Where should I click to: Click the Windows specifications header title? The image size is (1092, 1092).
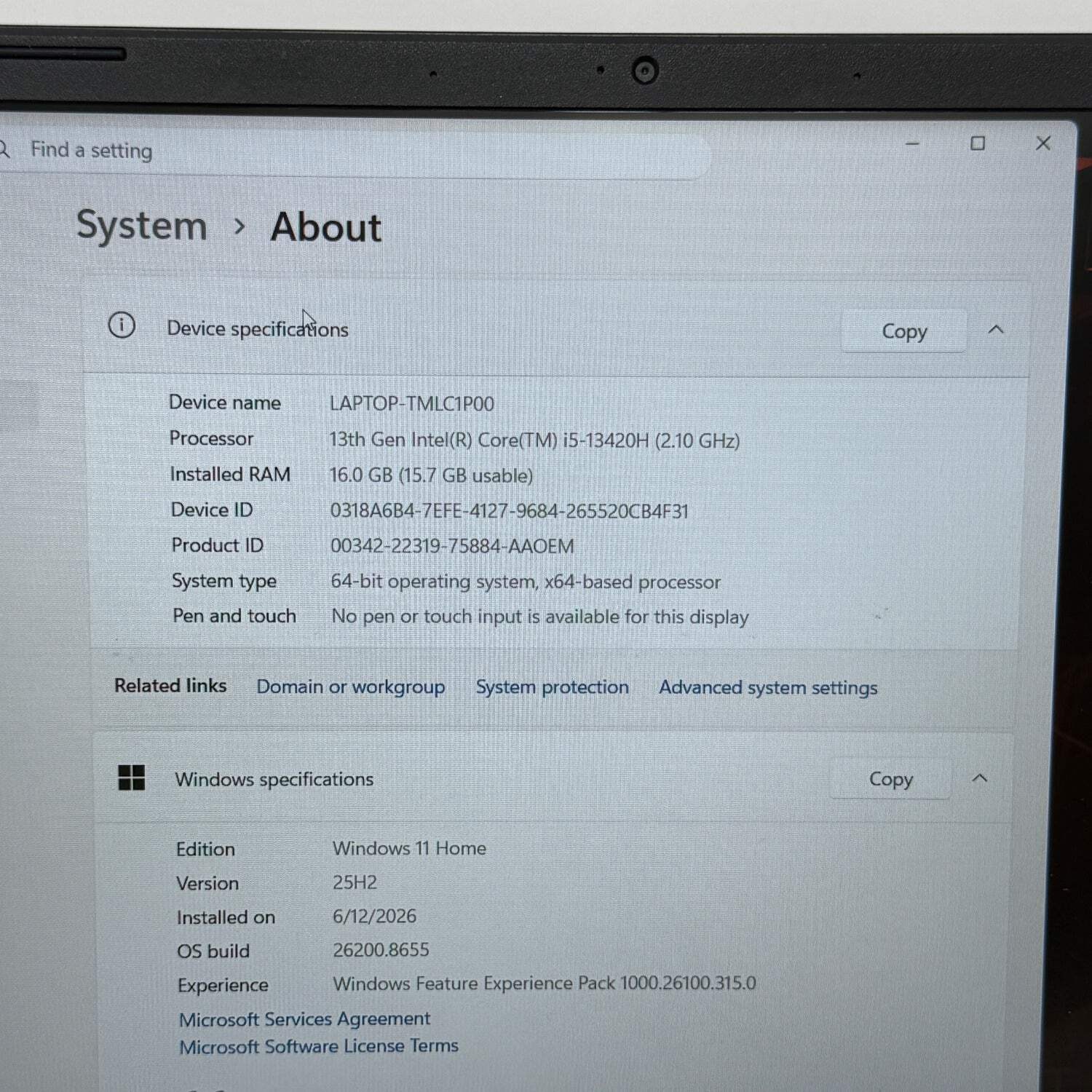(x=274, y=780)
